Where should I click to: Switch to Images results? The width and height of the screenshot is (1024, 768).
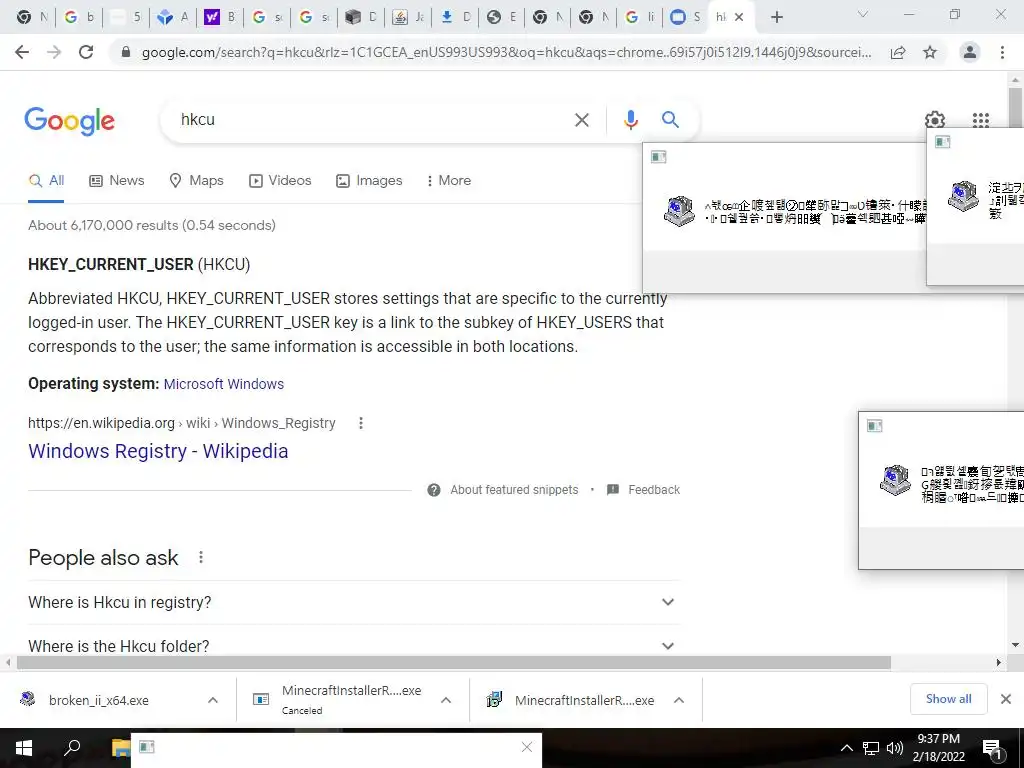369,180
